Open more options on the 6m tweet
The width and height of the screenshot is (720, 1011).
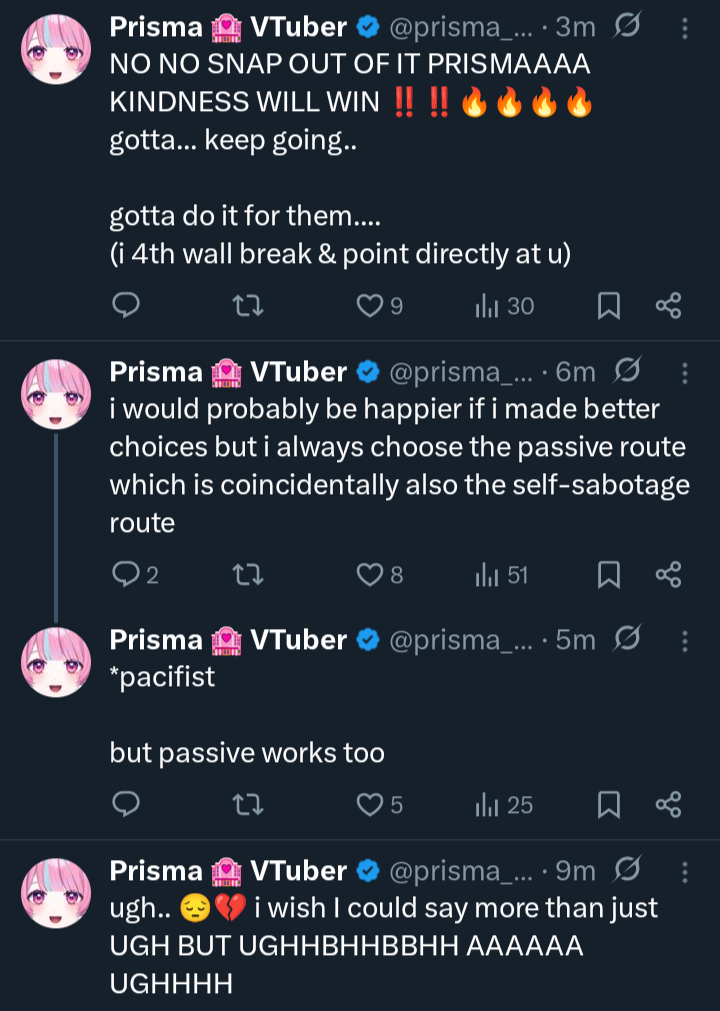click(x=685, y=373)
